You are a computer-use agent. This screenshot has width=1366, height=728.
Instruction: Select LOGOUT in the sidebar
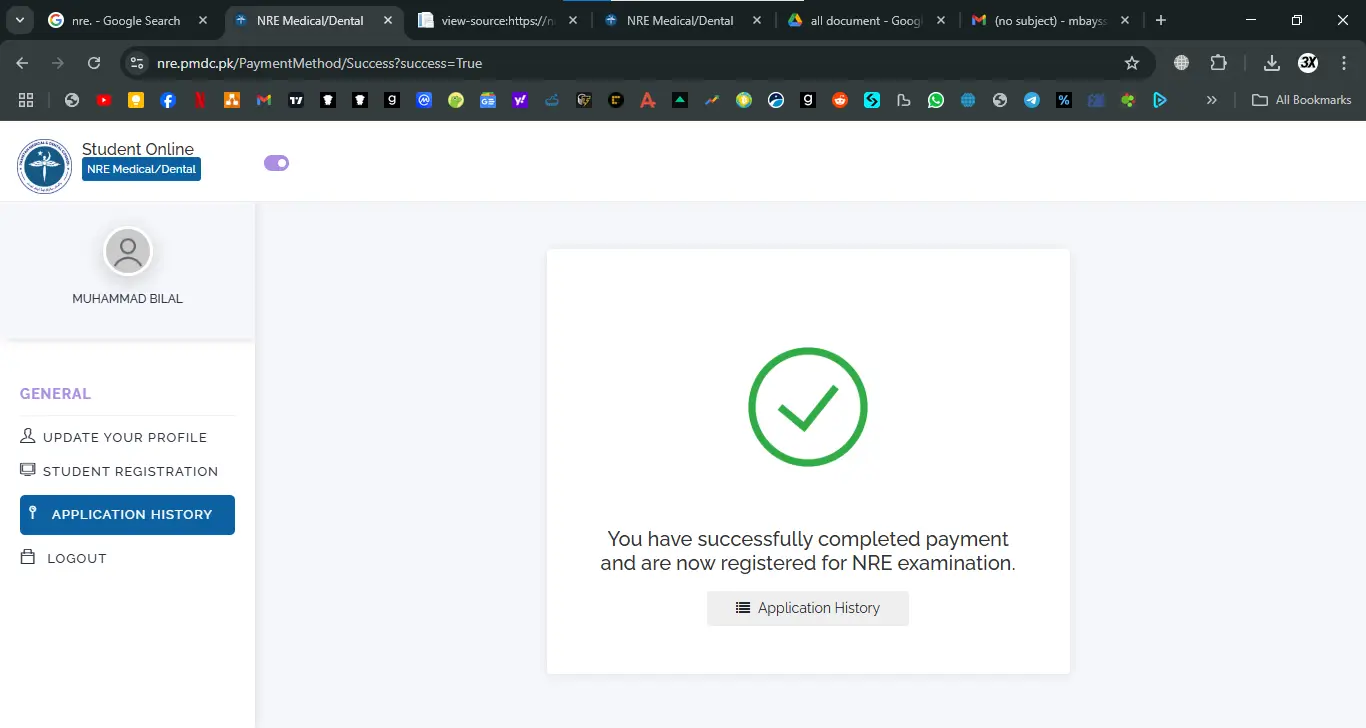click(75, 557)
